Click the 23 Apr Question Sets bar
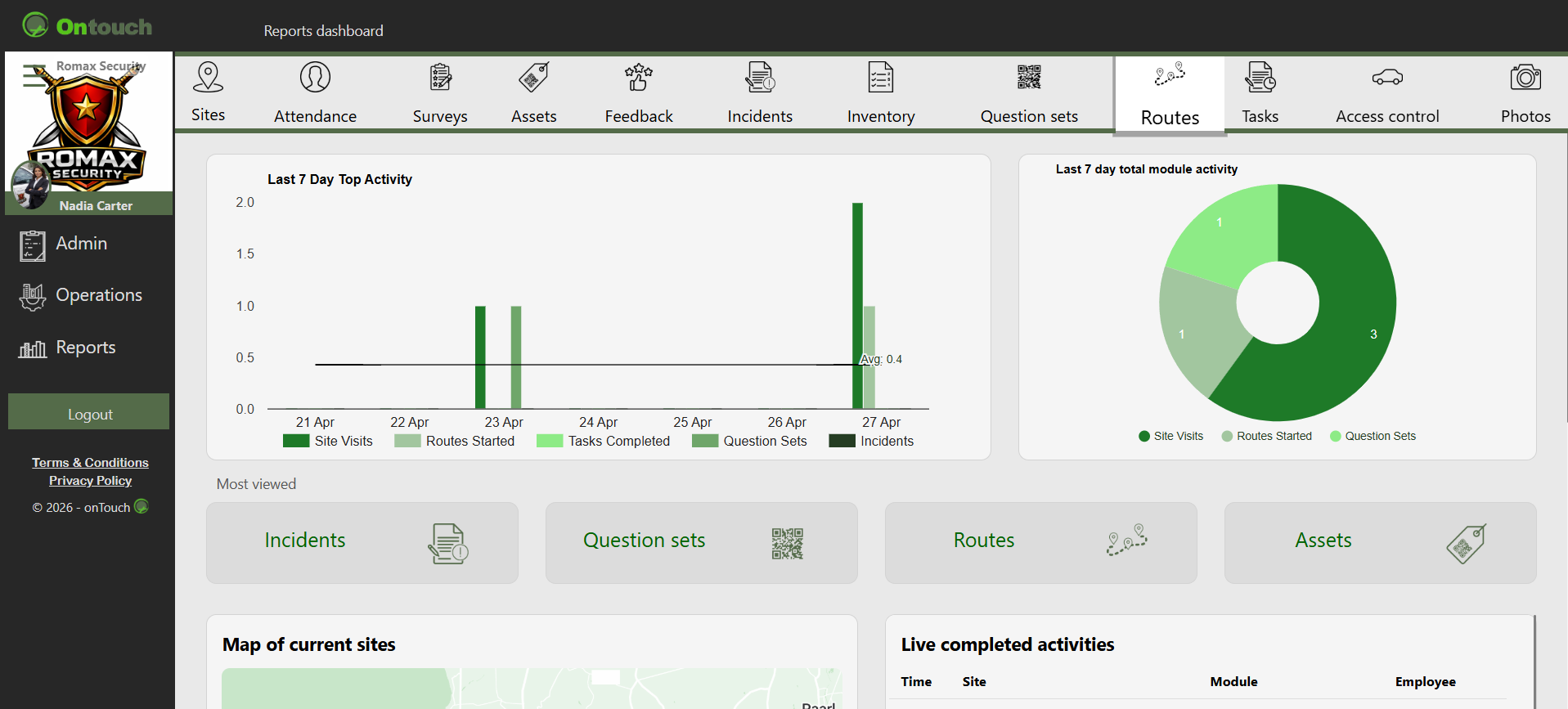Screen dimensions: 1568x709 [516, 357]
